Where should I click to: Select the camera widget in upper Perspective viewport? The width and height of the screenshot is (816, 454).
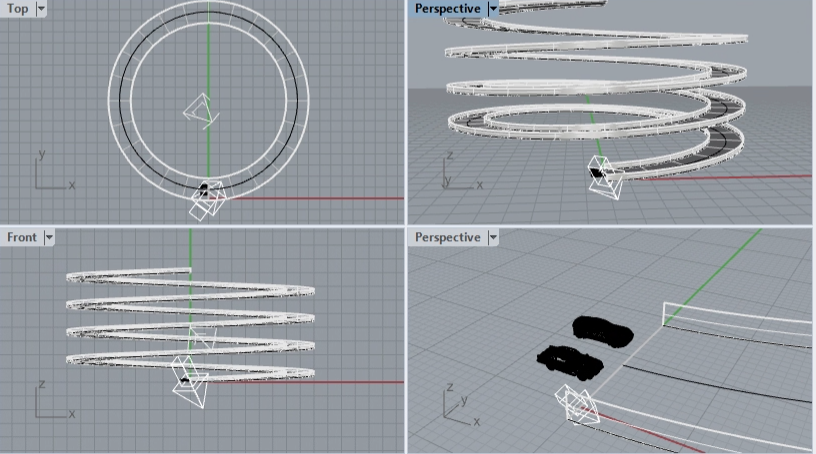[x=605, y=176]
